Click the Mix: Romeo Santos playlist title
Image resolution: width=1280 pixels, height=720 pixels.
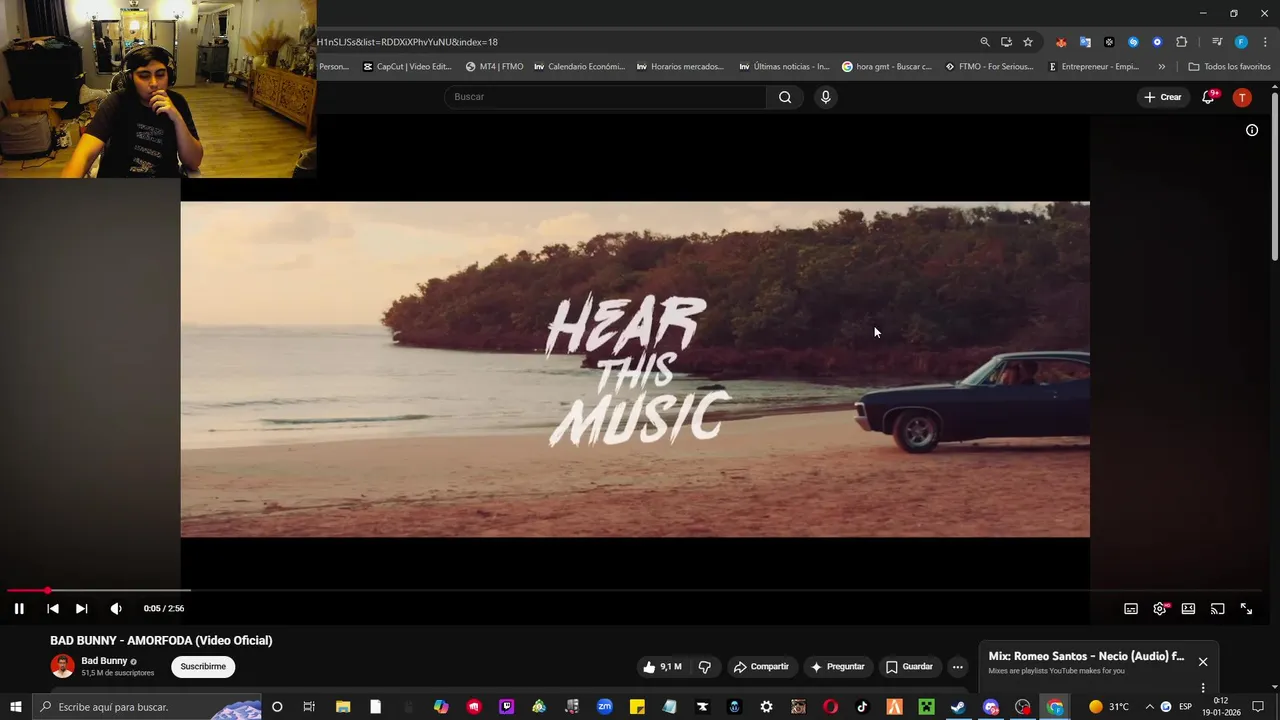click(1086, 657)
